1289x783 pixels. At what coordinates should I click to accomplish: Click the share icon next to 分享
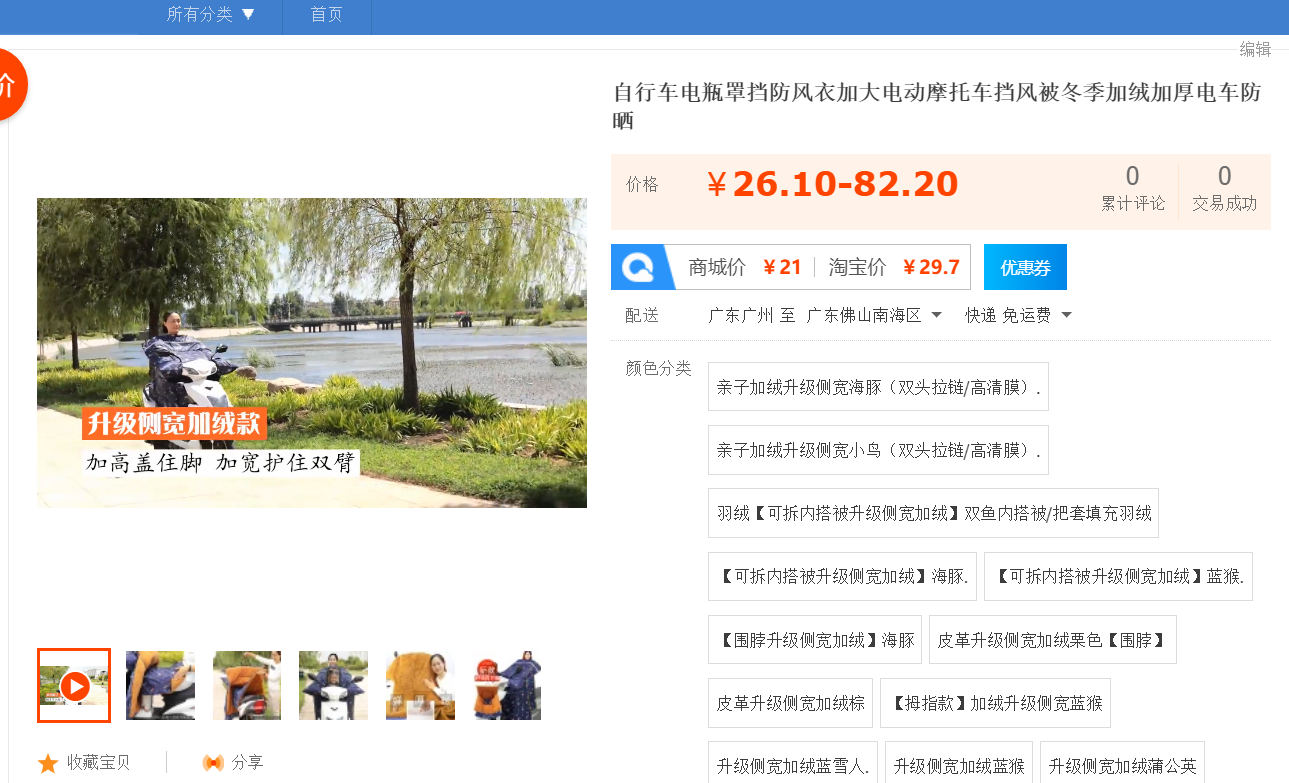(x=213, y=763)
